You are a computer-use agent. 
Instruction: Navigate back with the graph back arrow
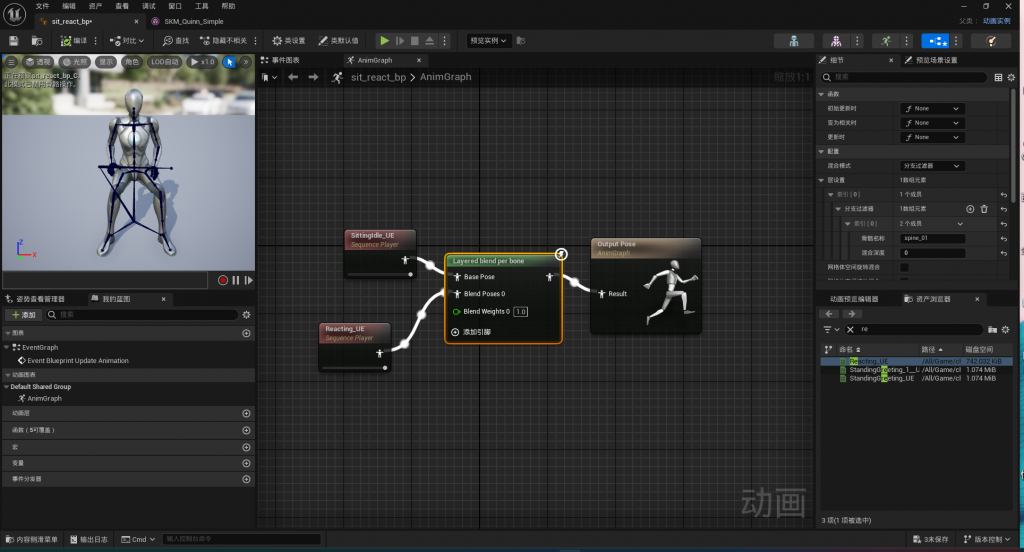[x=293, y=77]
